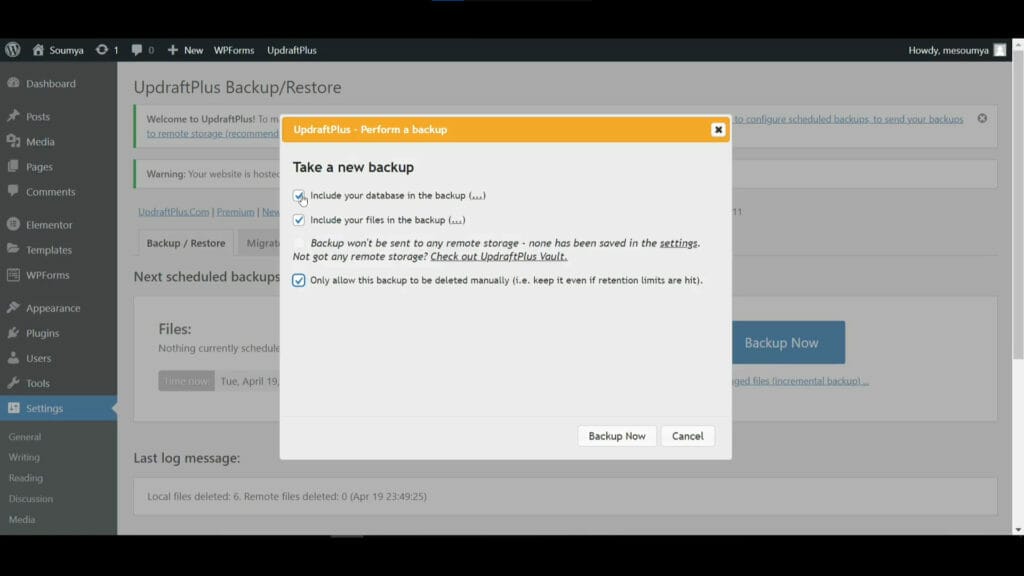The image size is (1024, 576).
Task: Click the blue Backup Now button
Action: coord(788,342)
